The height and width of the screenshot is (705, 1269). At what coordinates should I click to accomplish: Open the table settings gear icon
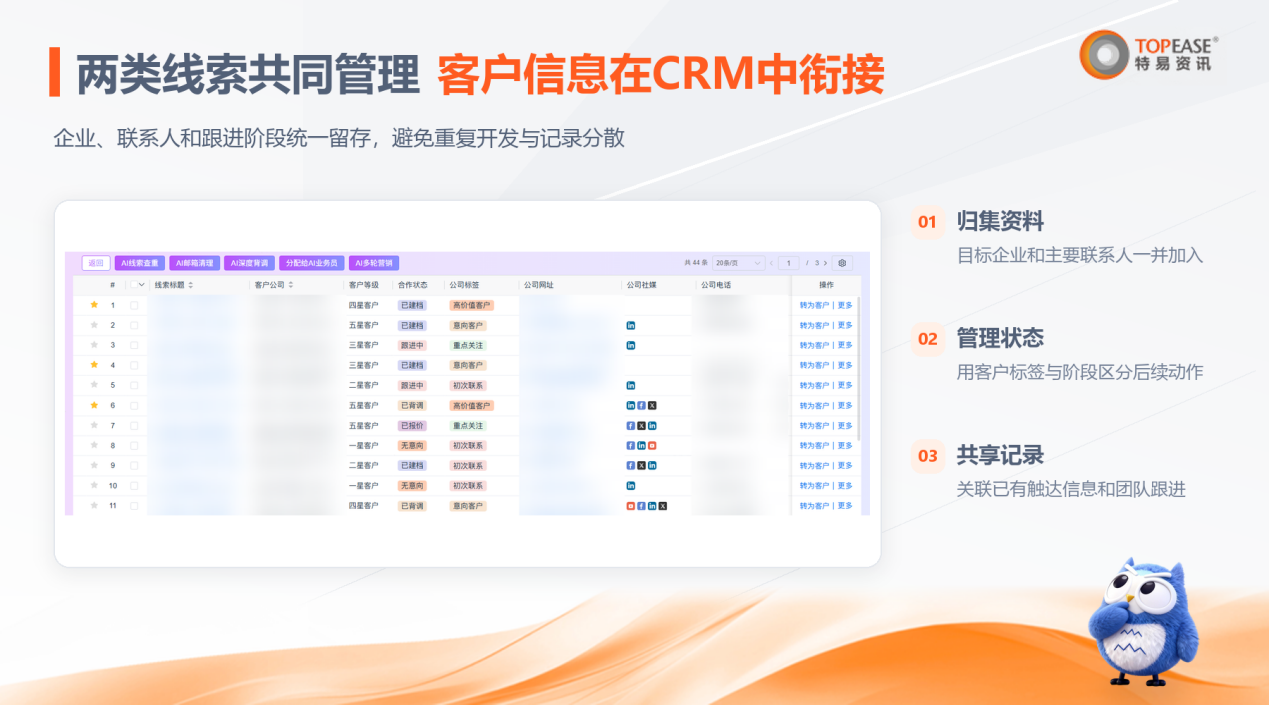842,263
